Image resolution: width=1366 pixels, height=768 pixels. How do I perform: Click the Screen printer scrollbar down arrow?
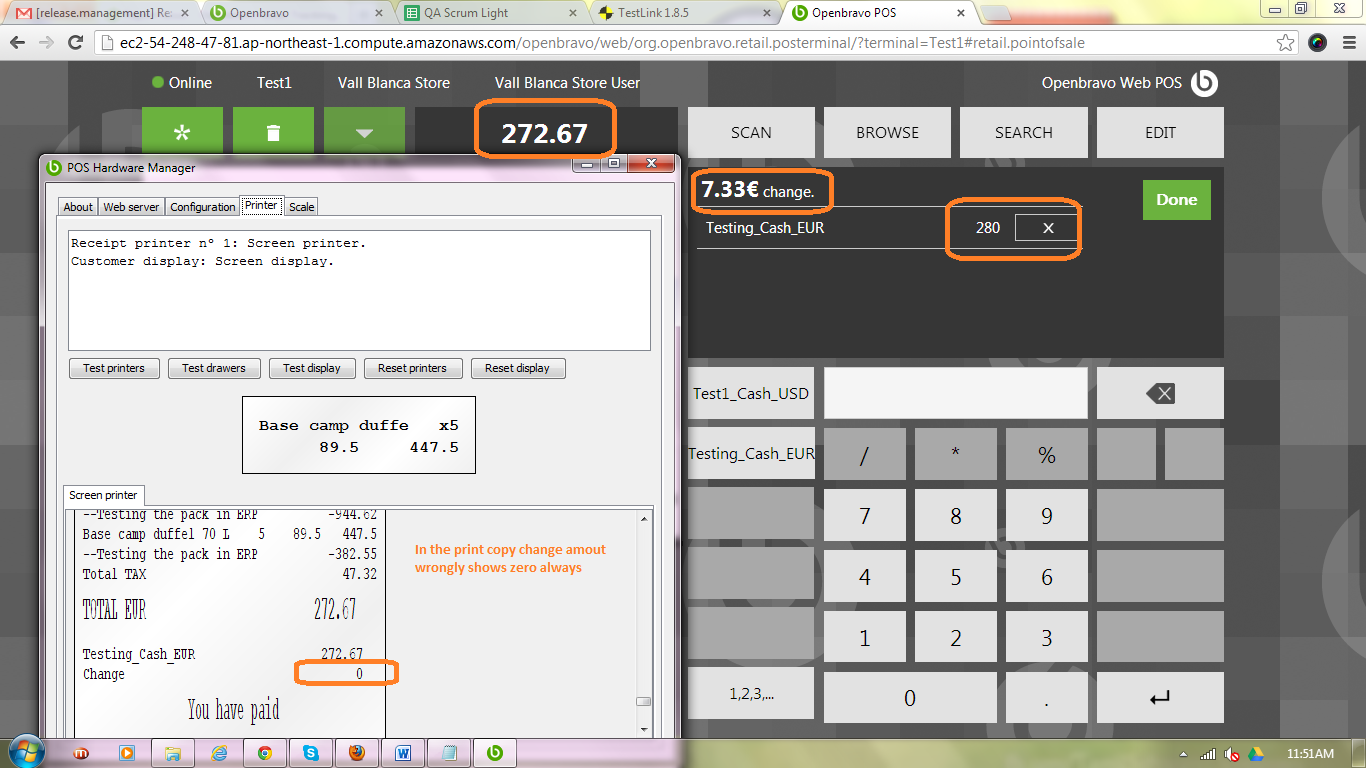[x=644, y=729]
